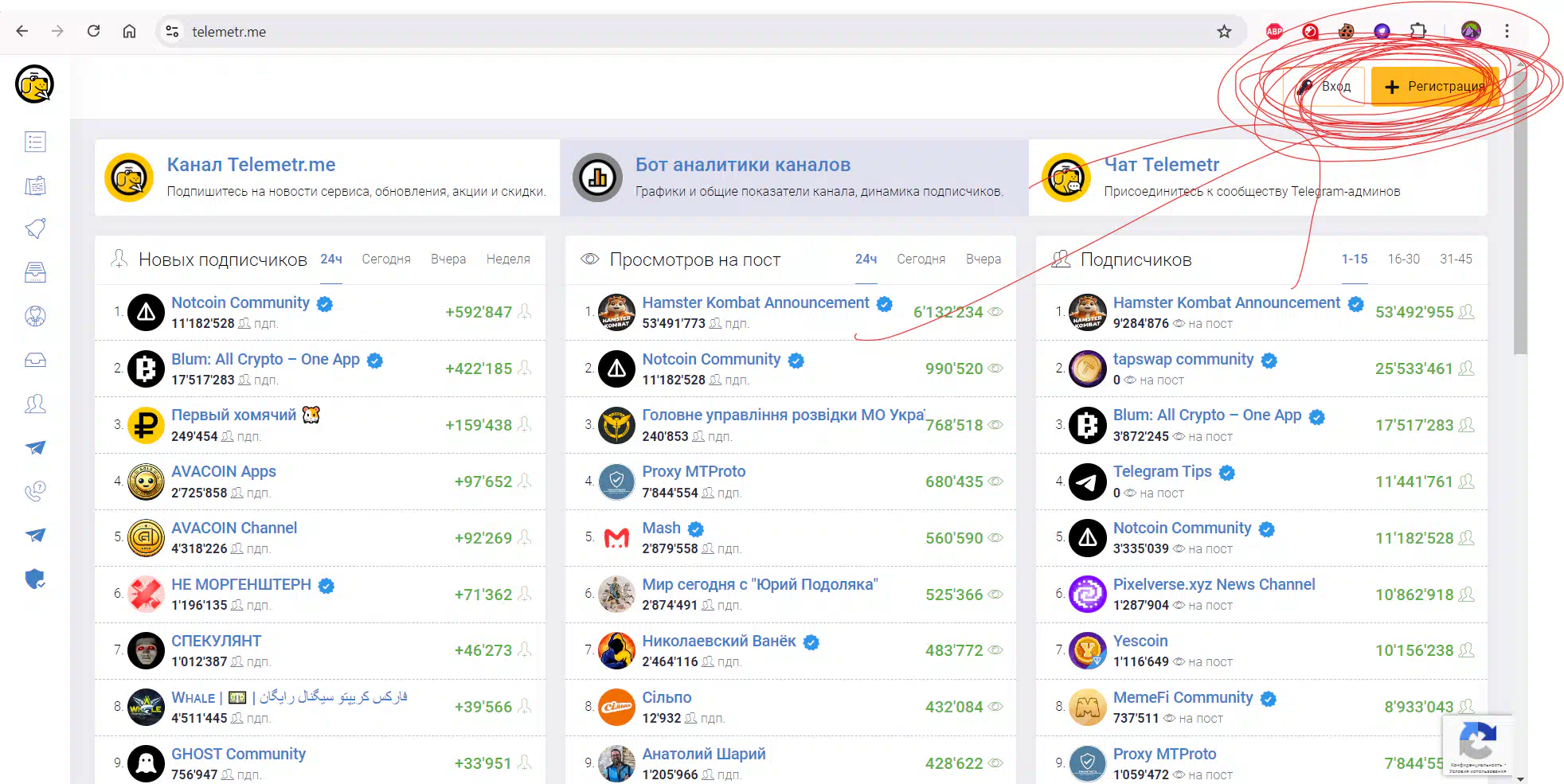Click the Вход login button

tap(1324, 86)
